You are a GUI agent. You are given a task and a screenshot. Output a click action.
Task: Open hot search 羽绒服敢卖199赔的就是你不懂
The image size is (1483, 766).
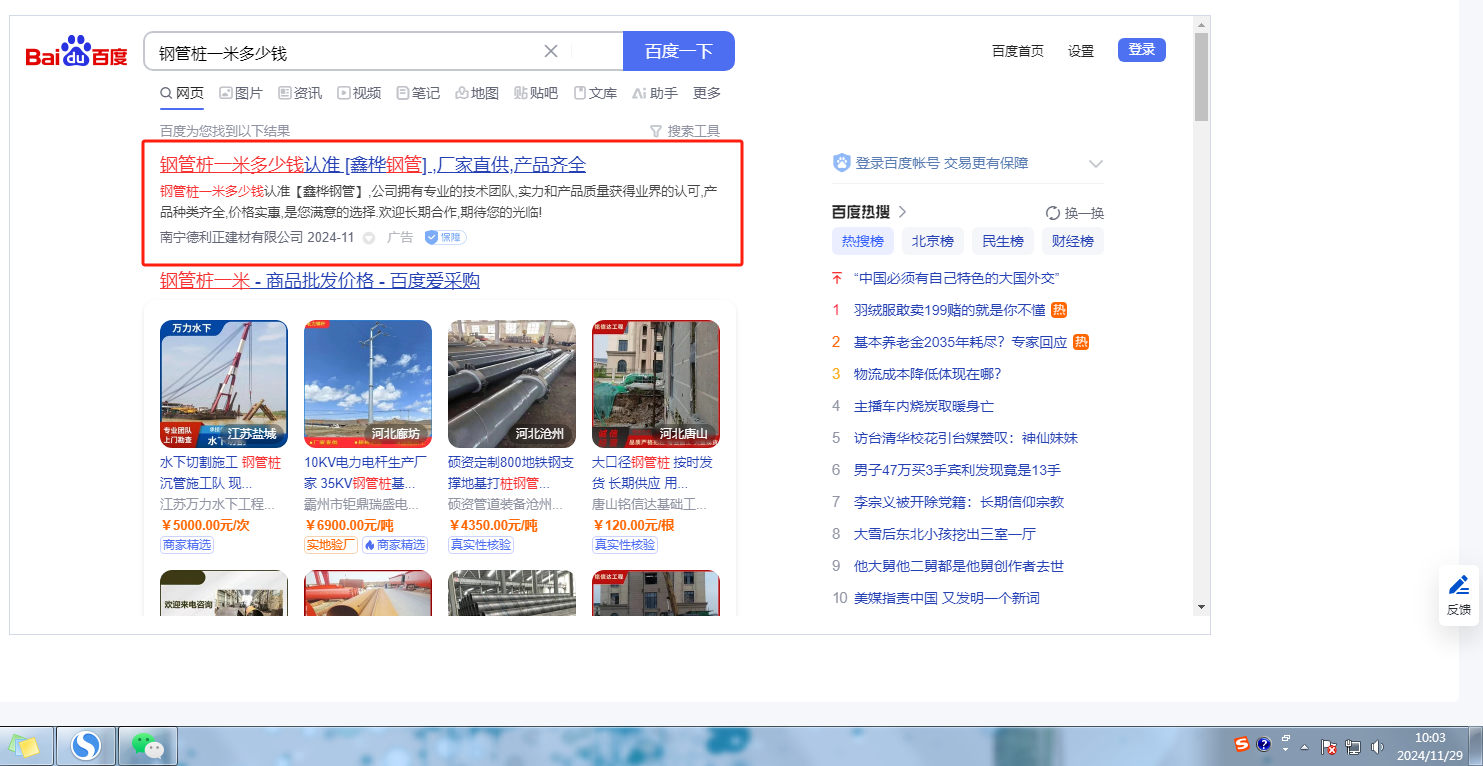tap(949, 310)
